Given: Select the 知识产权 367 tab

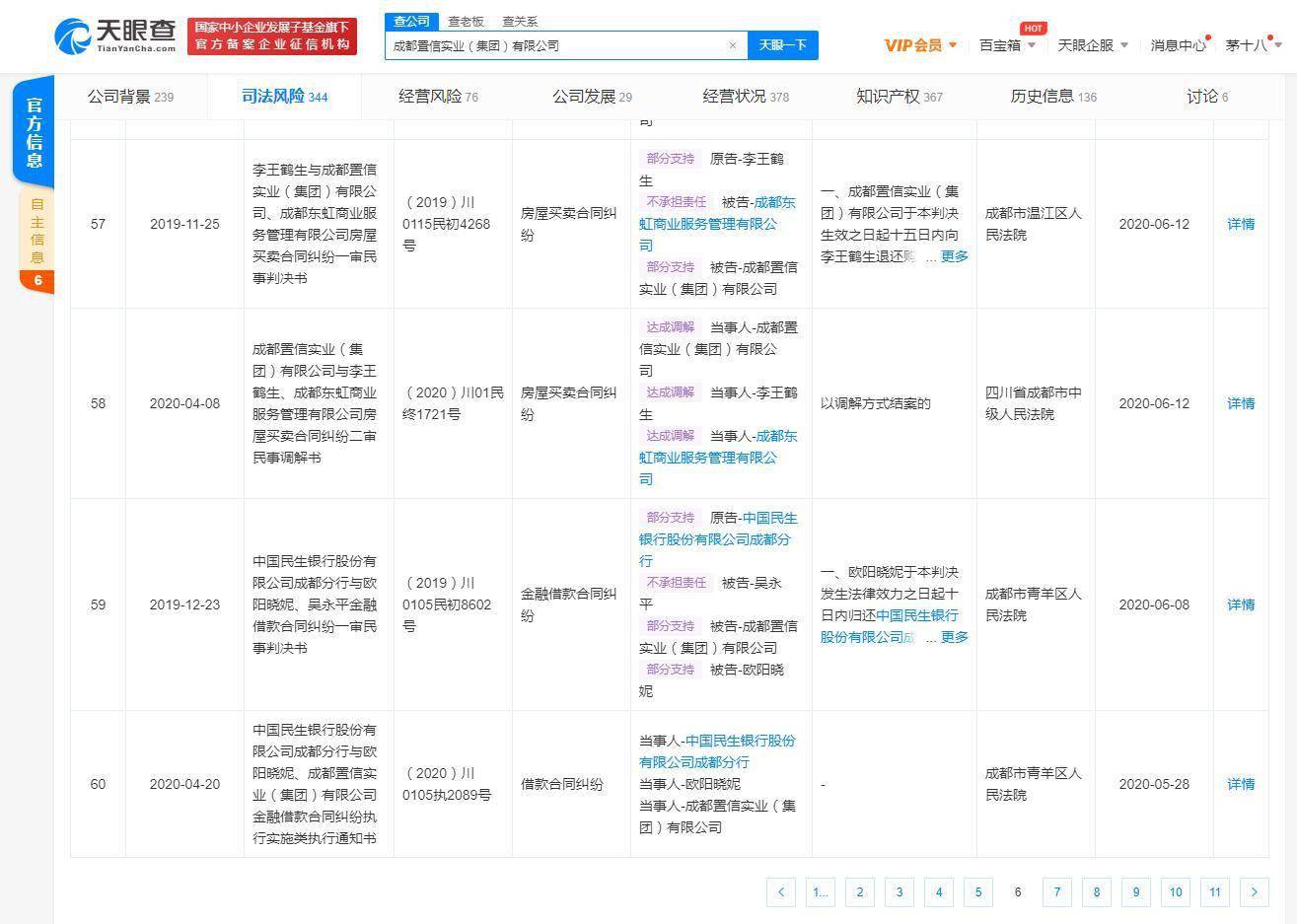Looking at the screenshot, I should (x=900, y=97).
